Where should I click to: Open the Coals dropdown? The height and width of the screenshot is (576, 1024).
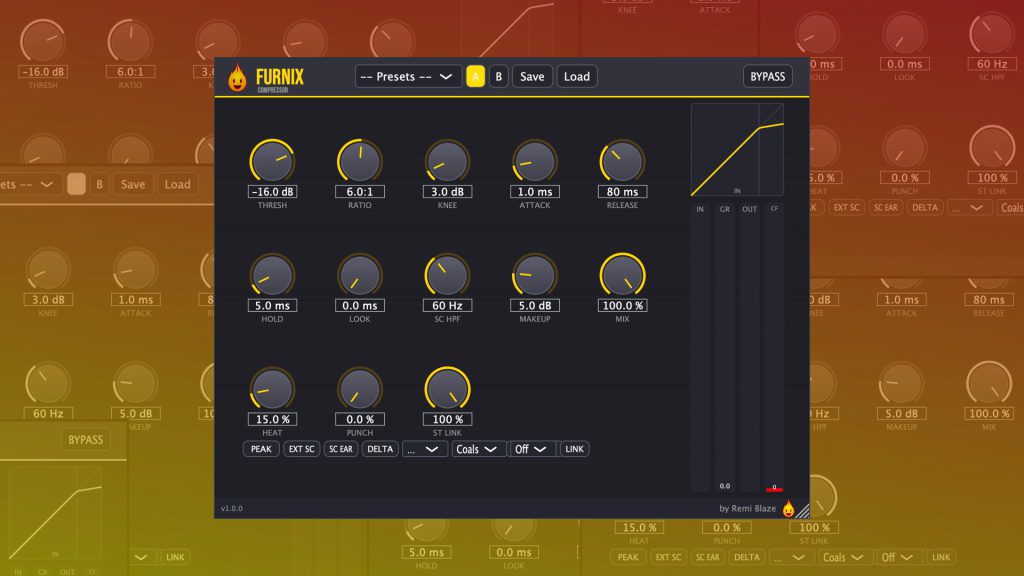click(x=478, y=449)
